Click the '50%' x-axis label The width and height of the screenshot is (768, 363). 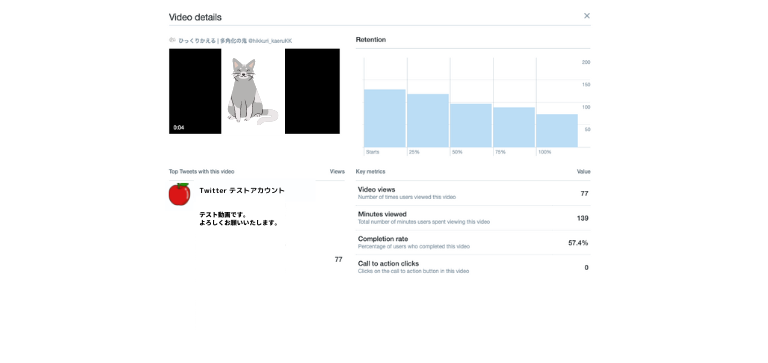(457, 152)
